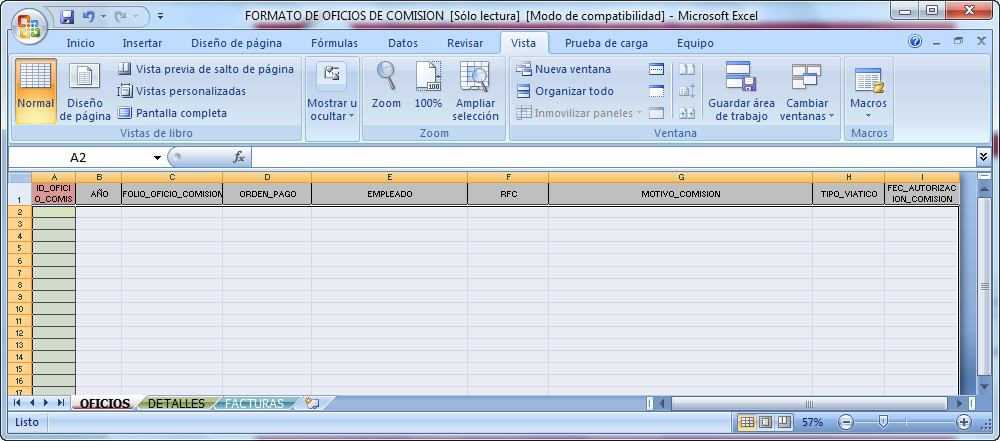Open the Revisar tab
The height and width of the screenshot is (441, 1000).
coord(465,43)
